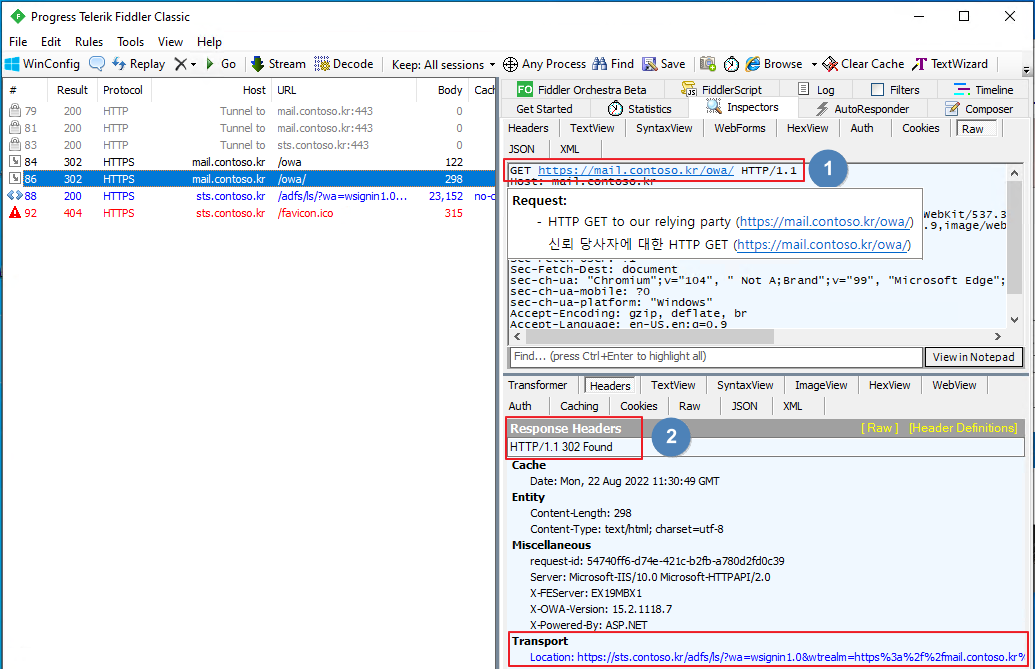Expand the Remove sessions dropdown arrow
Image resolution: width=1035 pixels, height=669 pixels.
tap(193, 65)
